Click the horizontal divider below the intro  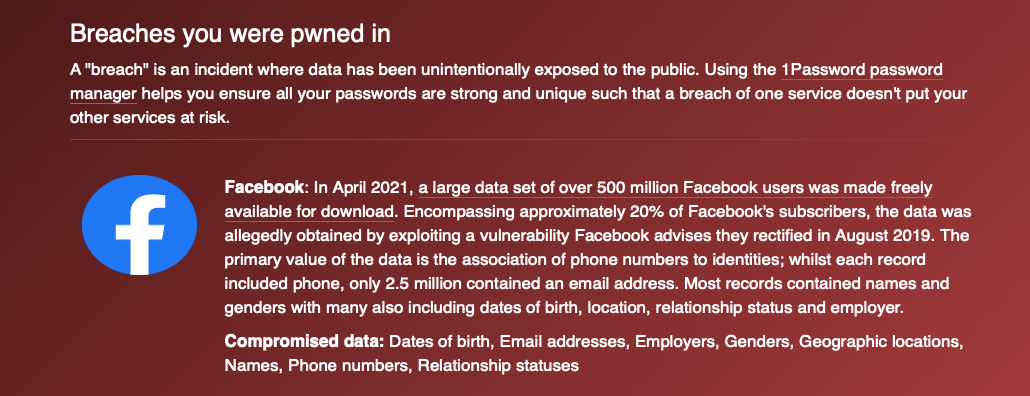click(533, 139)
